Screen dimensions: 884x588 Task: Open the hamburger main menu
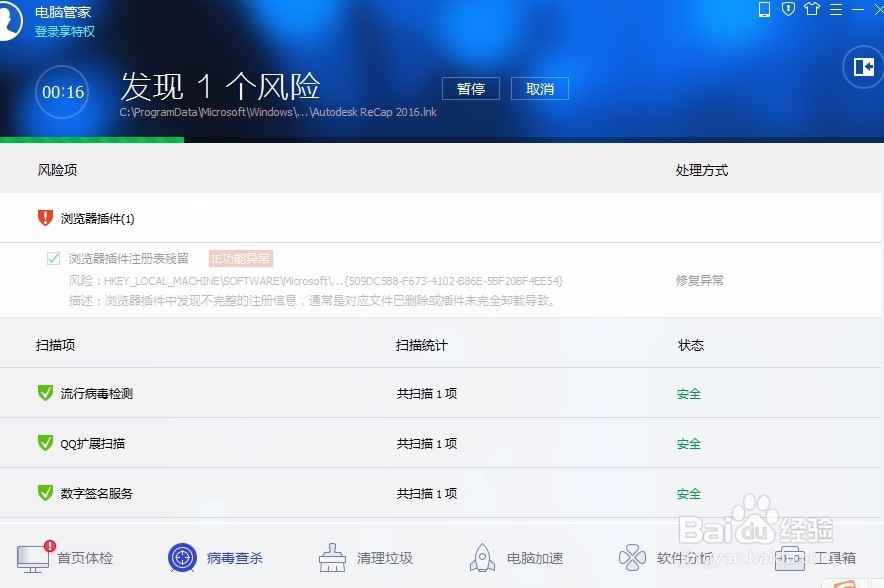coord(835,10)
